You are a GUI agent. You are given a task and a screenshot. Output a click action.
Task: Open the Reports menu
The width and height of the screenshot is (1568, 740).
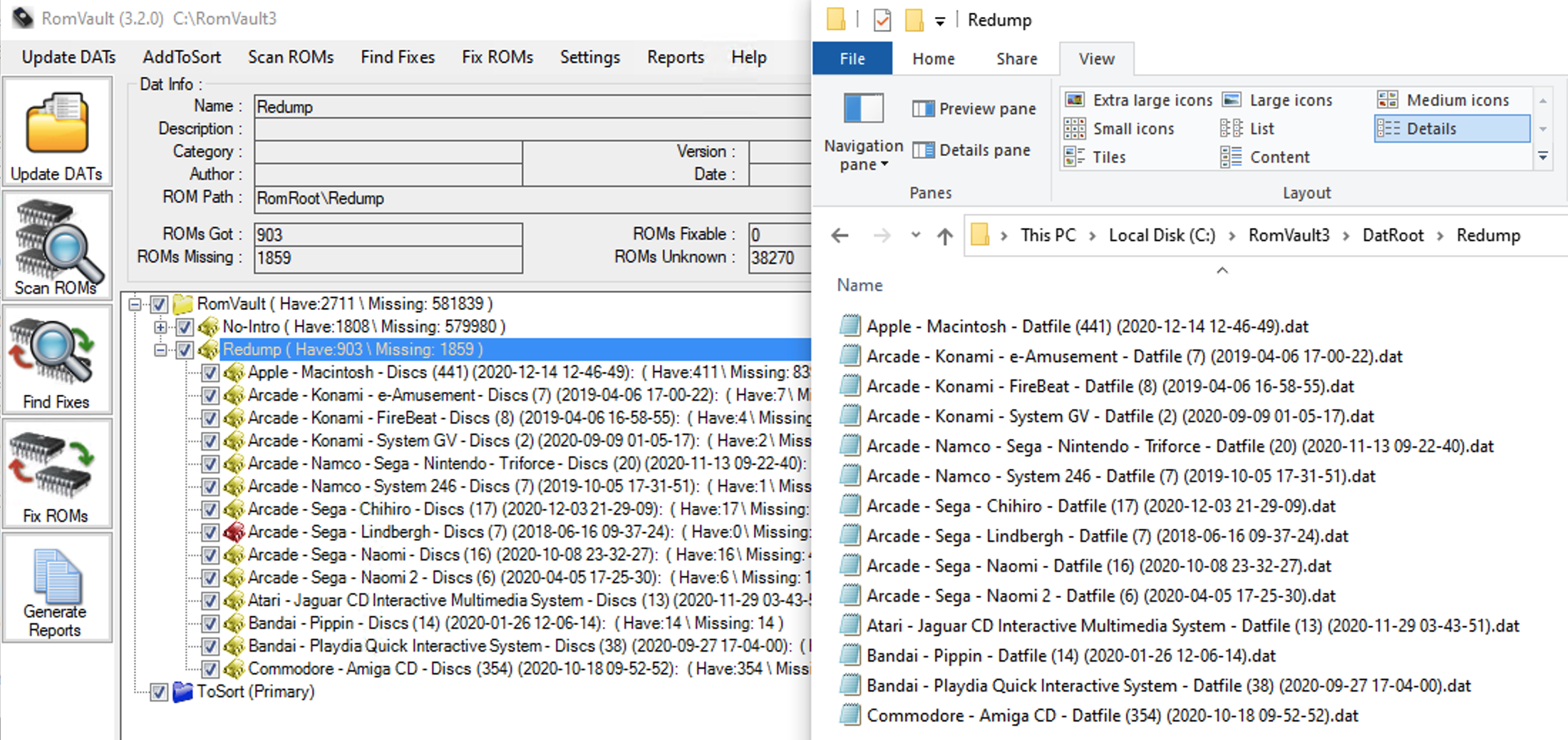tap(676, 57)
